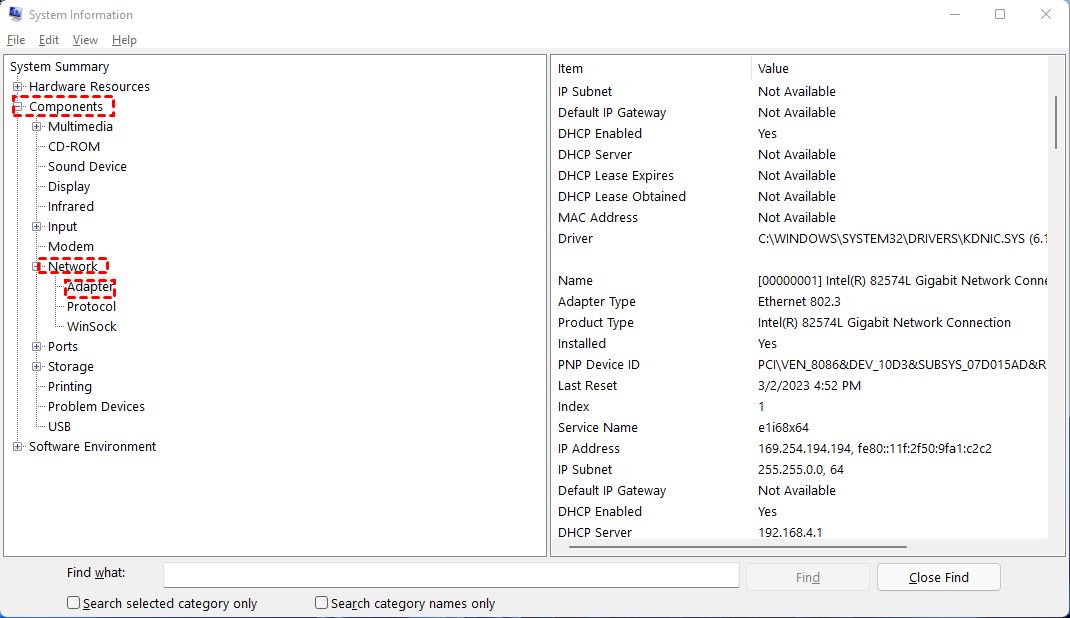
Task: Expand the Ports node
Action: pyautogui.click(x=37, y=347)
